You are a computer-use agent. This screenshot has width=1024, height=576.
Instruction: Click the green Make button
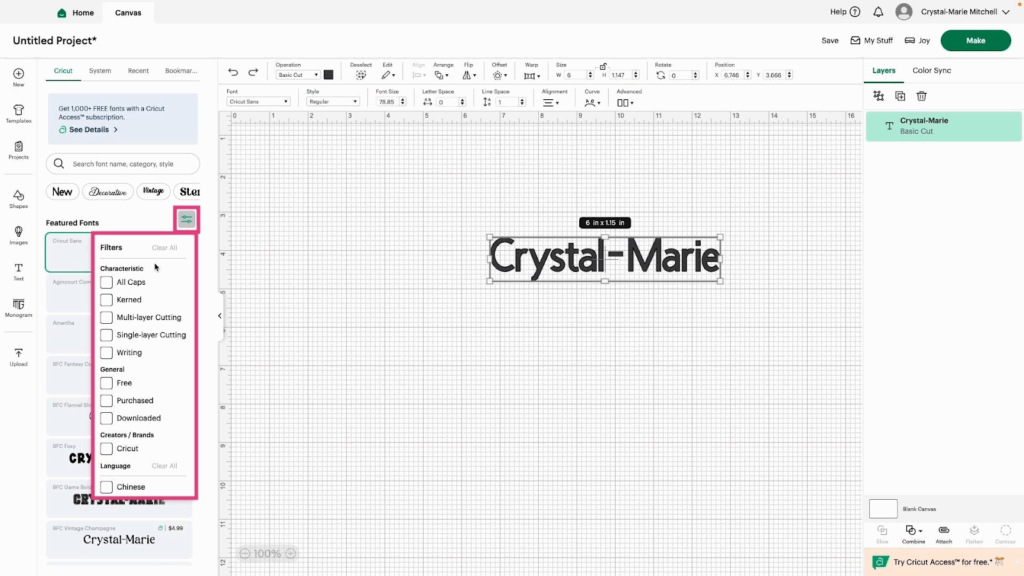[975, 40]
